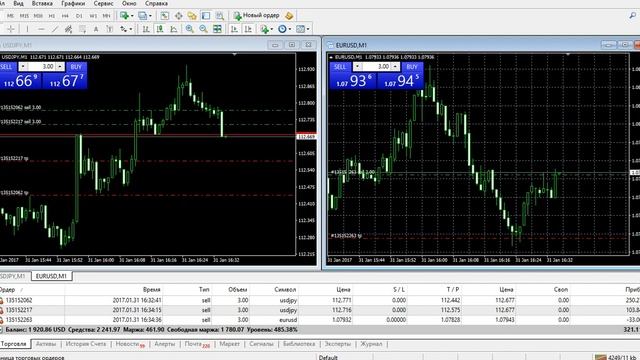This screenshot has height=360, width=640.
Task: Switch timeframe to D1
Action: [x=79, y=16]
